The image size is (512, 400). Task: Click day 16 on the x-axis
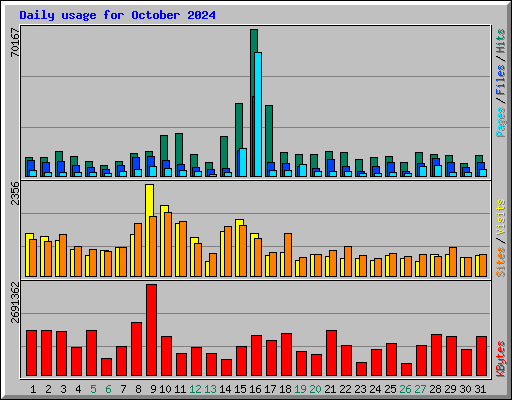point(255,389)
